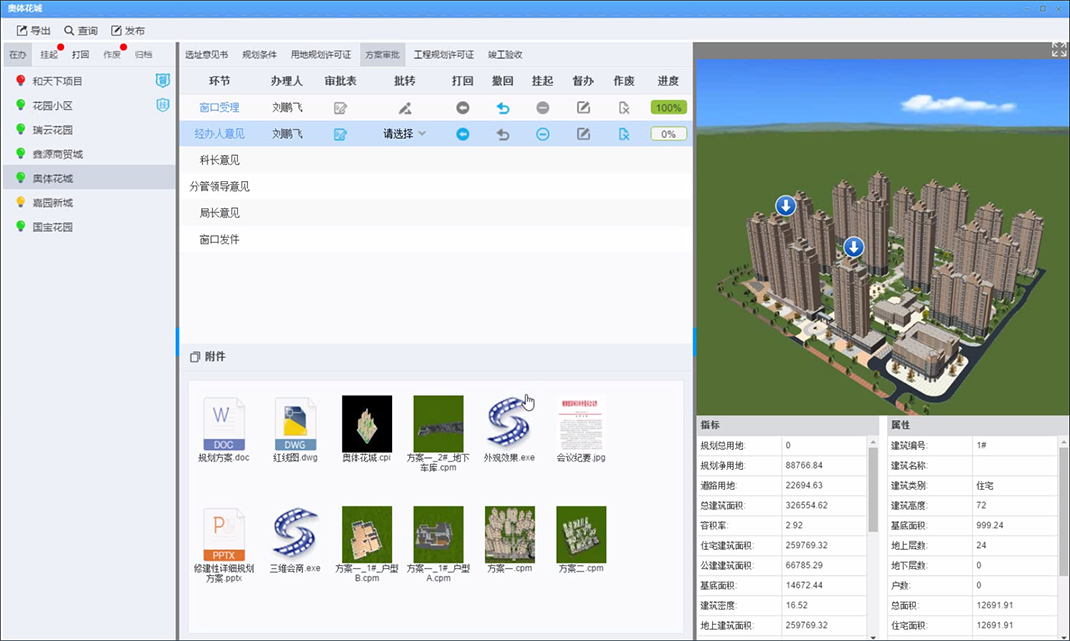Open the 请选择 dropdown in 批转 column

click(403, 133)
